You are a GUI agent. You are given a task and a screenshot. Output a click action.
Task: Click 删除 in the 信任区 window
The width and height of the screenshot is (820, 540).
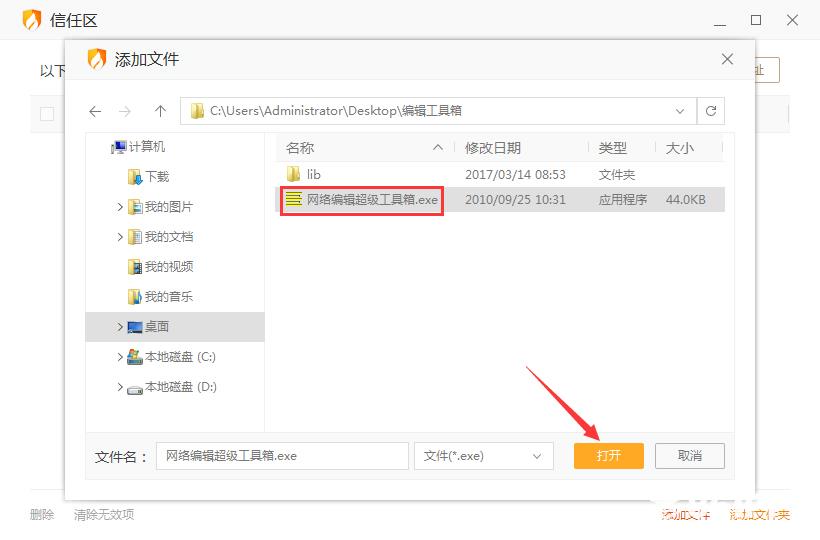coord(42,515)
